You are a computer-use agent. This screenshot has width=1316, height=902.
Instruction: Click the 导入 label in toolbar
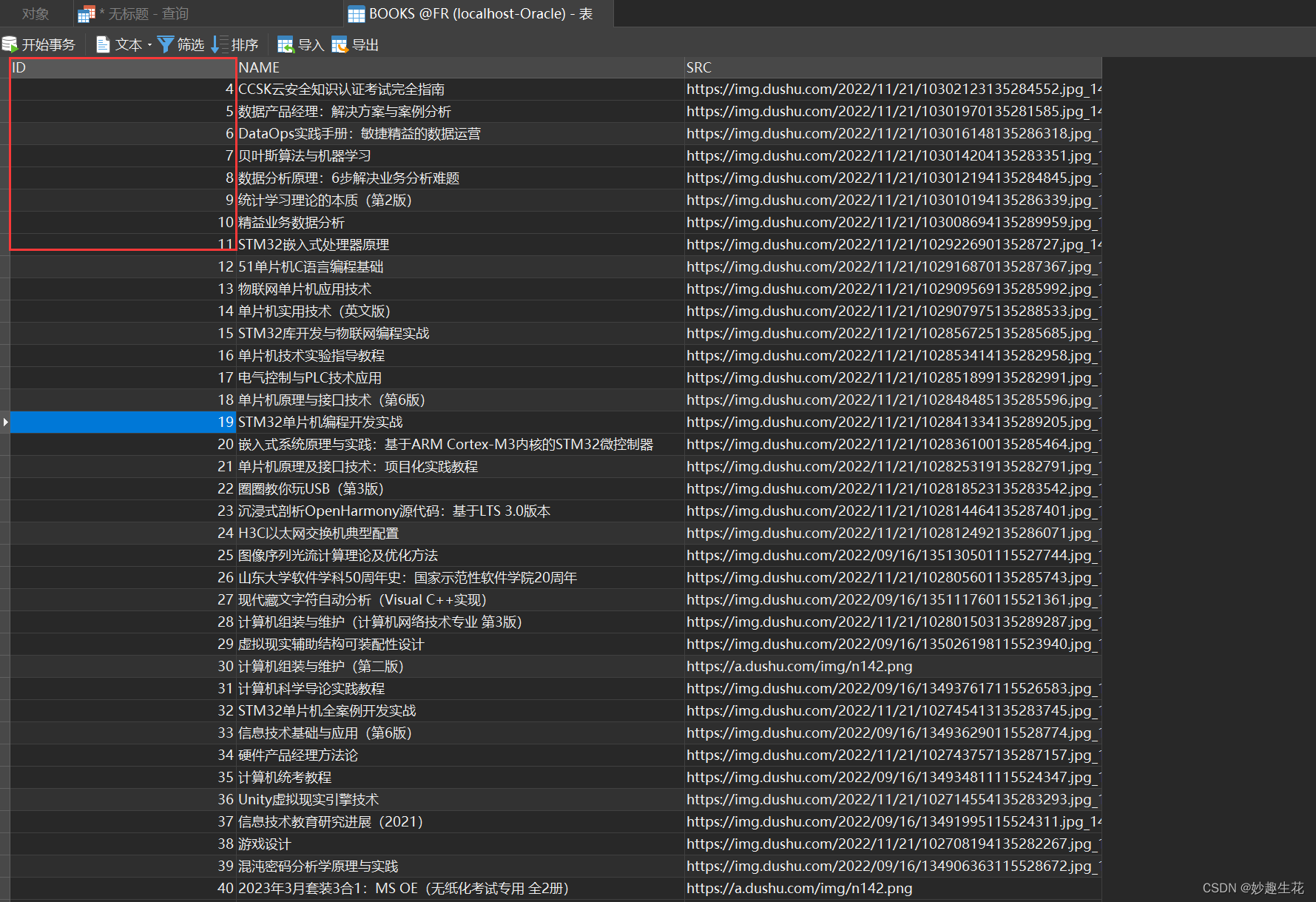(x=311, y=44)
